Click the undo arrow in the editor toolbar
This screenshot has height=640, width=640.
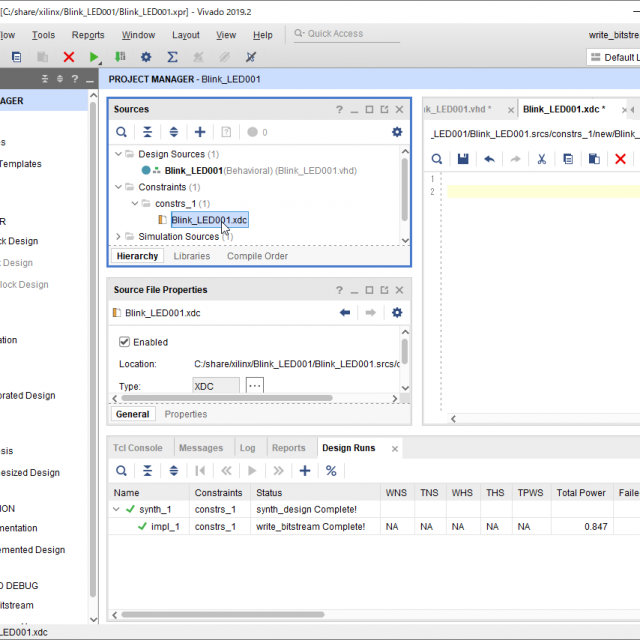tap(489, 159)
